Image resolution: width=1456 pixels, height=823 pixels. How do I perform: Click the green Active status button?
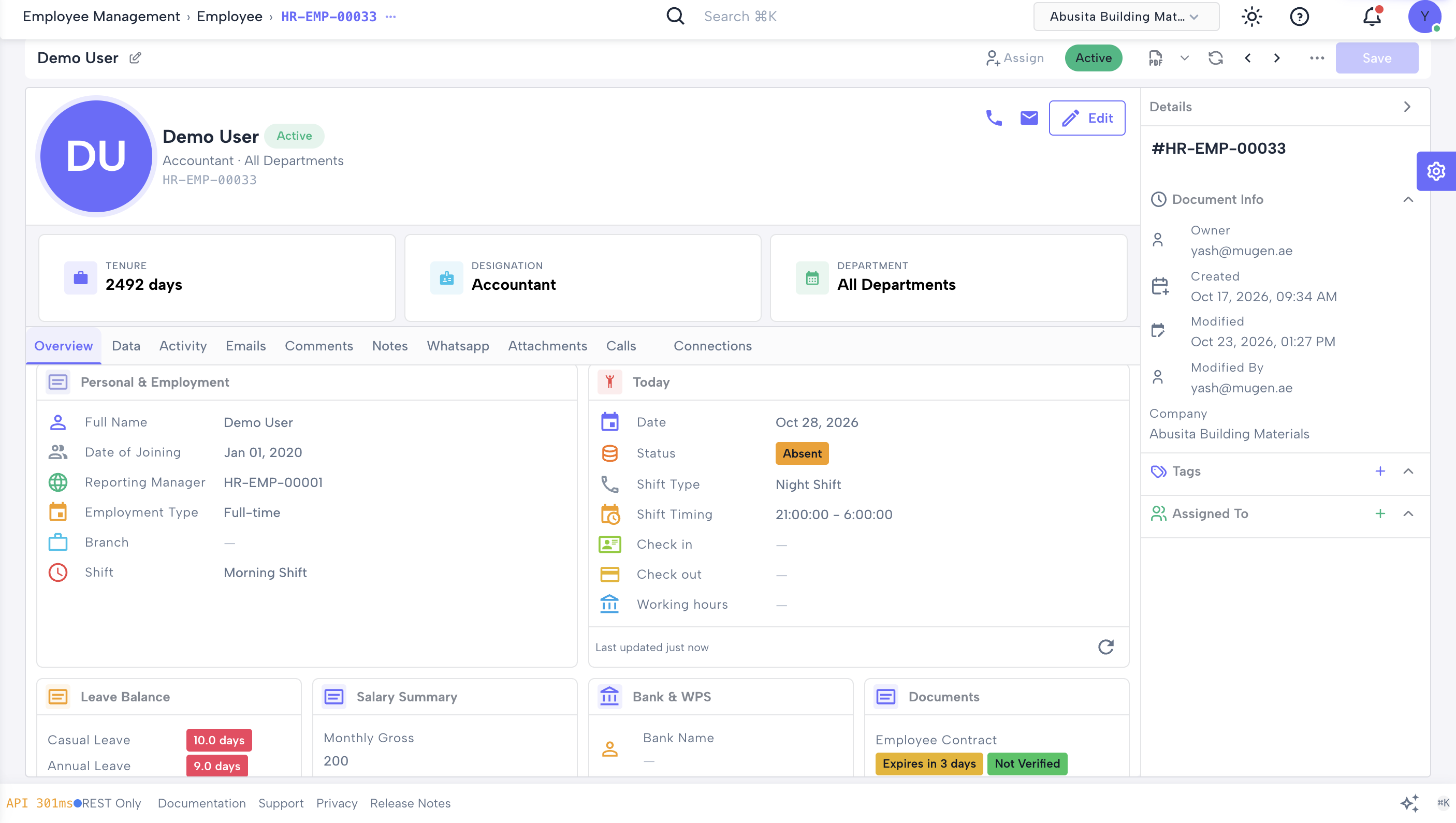click(1093, 58)
